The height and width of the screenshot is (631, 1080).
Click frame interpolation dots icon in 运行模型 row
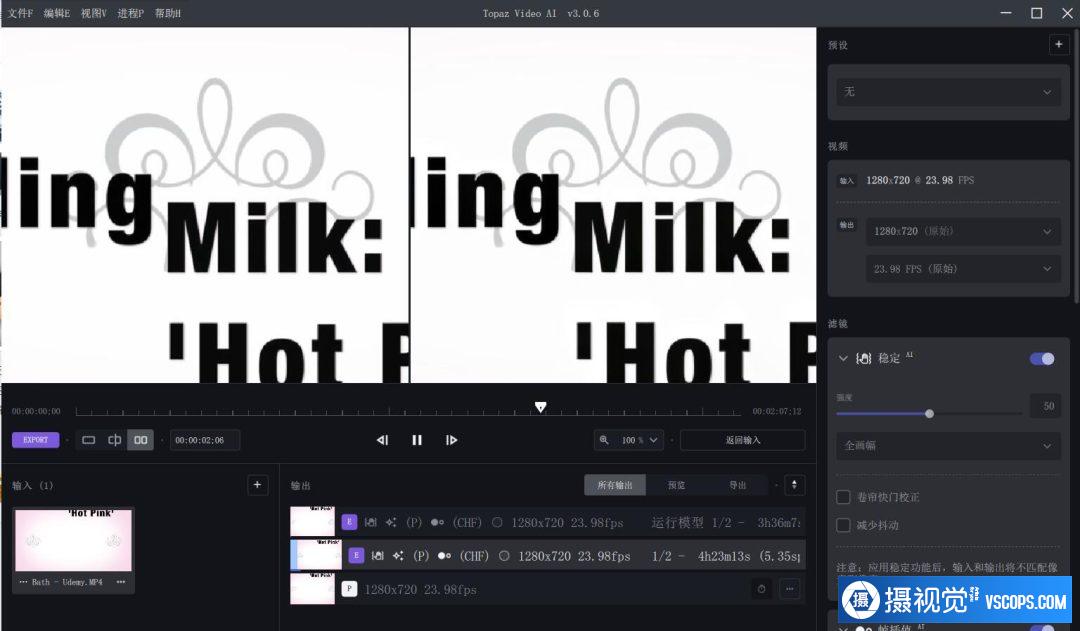click(x=437, y=523)
